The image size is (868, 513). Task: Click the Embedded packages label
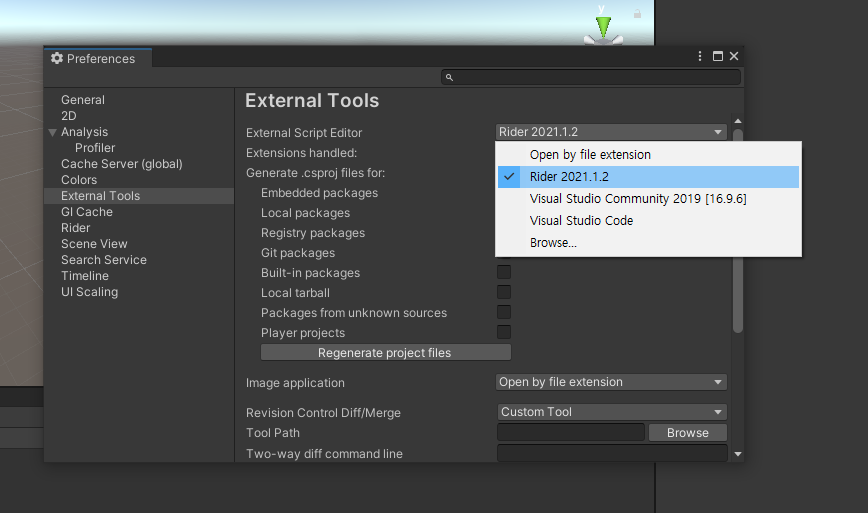[319, 193]
